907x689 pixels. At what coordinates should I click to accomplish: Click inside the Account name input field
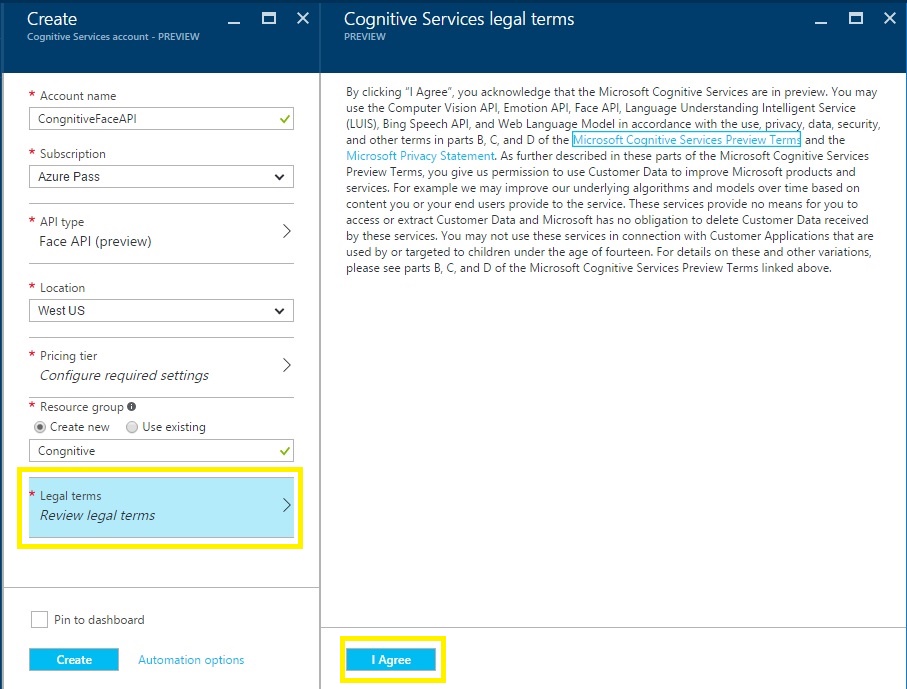tap(150, 118)
